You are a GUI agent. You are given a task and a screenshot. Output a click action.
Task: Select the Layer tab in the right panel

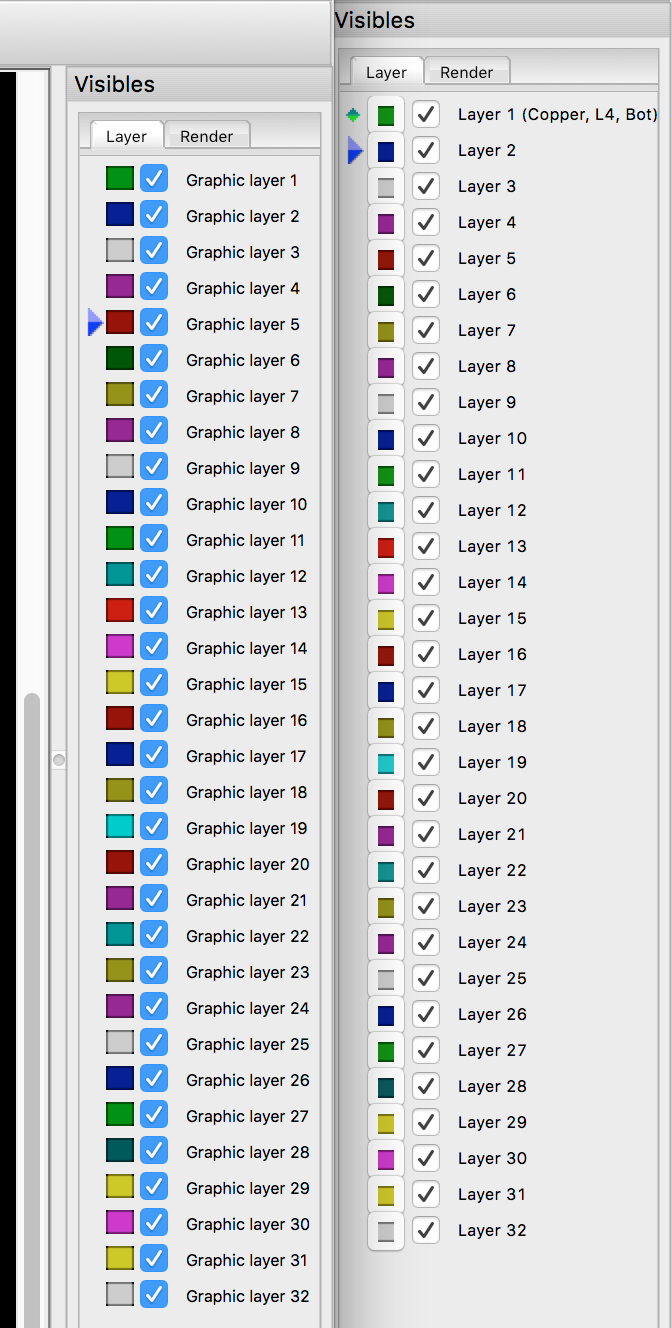[386, 72]
